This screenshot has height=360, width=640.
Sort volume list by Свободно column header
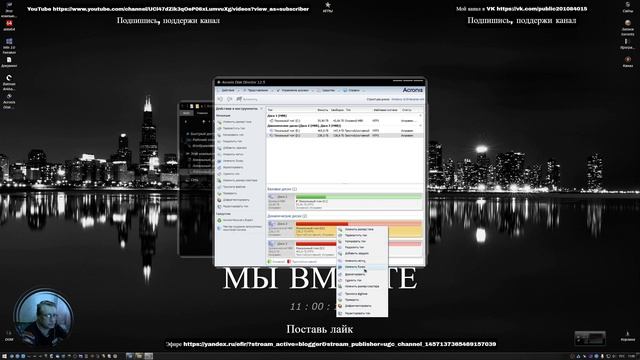pos(338,110)
